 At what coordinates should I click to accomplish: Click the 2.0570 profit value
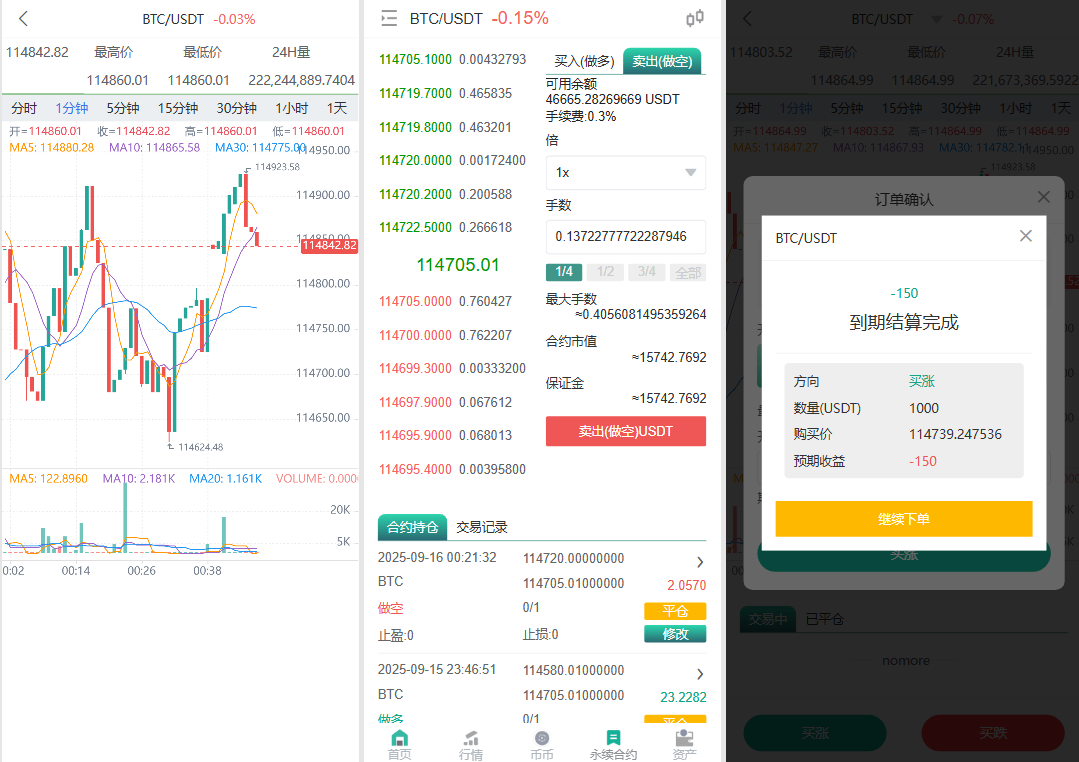tap(687, 585)
